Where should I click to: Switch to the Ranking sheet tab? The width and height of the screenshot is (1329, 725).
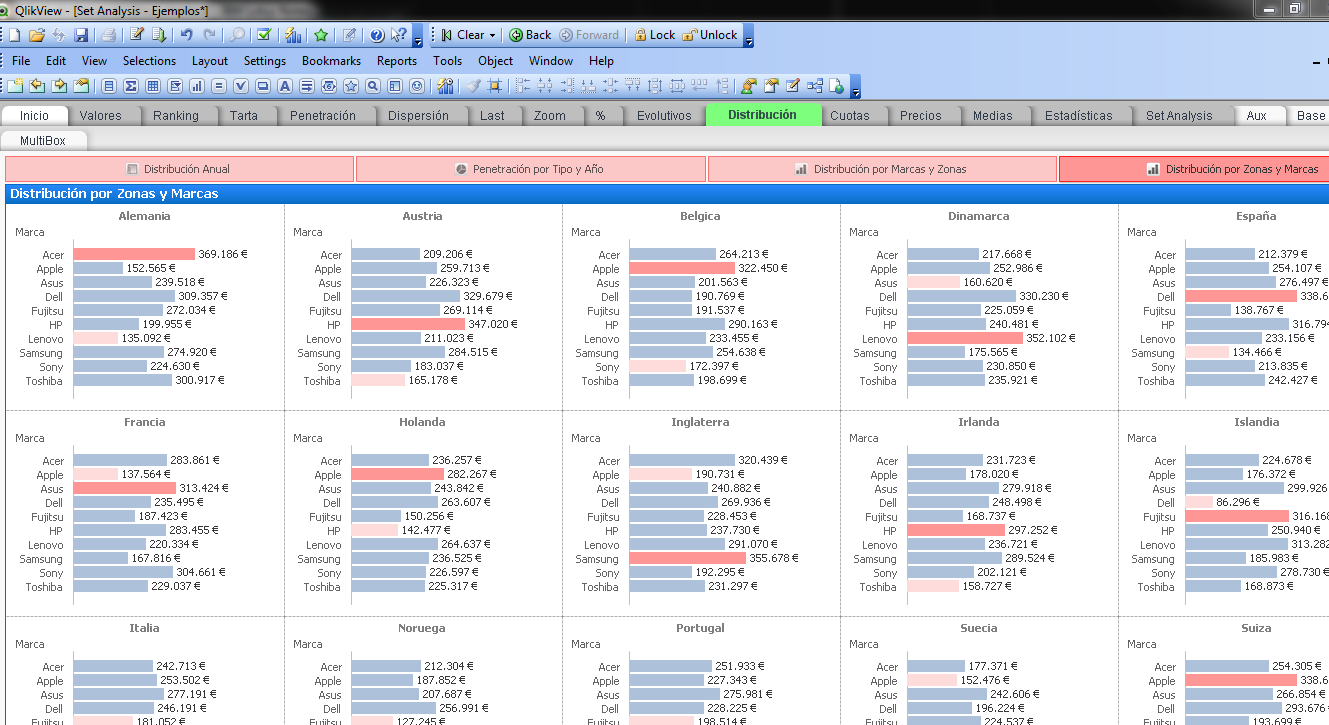click(x=176, y=115)
